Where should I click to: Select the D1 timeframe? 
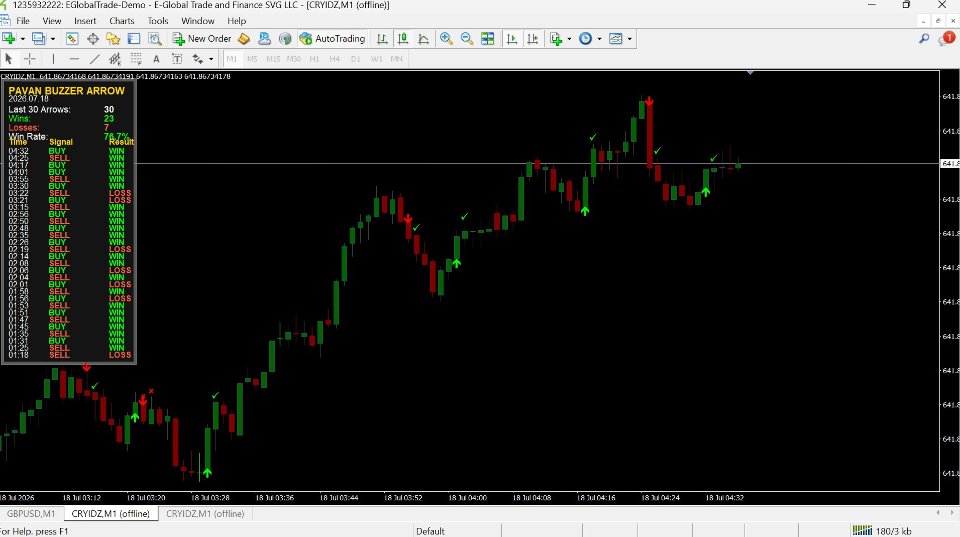pyautogui.click(x=356, y=59)
